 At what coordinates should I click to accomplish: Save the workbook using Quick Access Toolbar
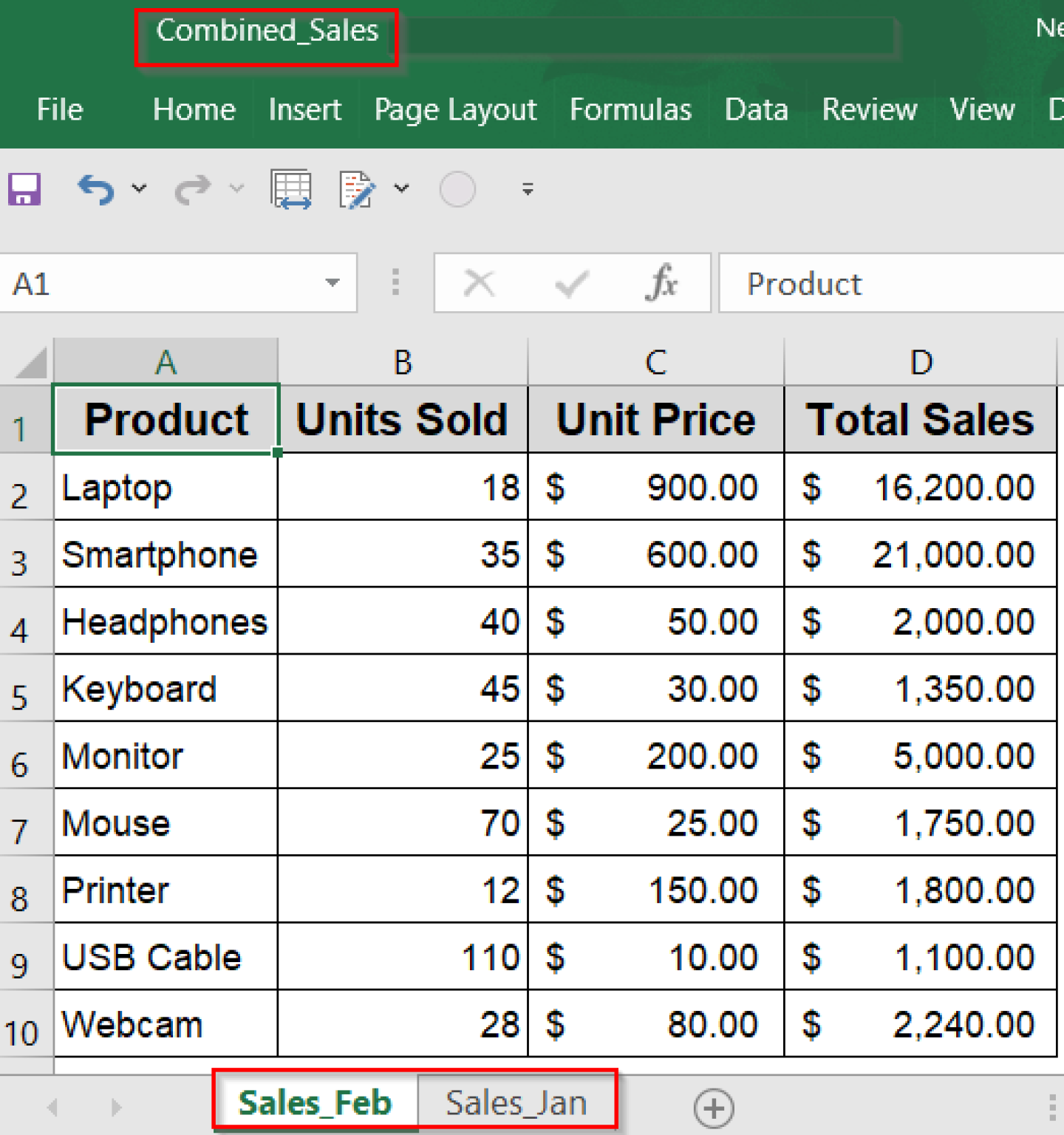click(x=24, y=189)
